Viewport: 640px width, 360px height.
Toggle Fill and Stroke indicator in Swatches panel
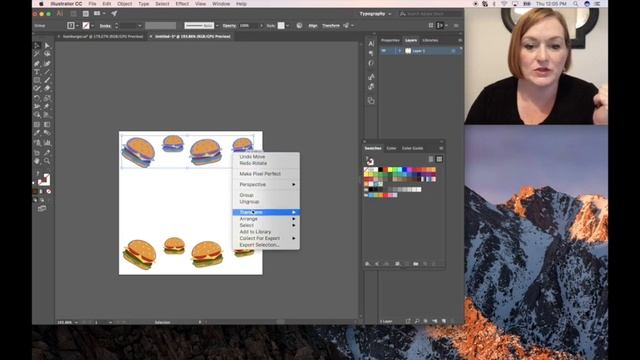pos(370,161)
